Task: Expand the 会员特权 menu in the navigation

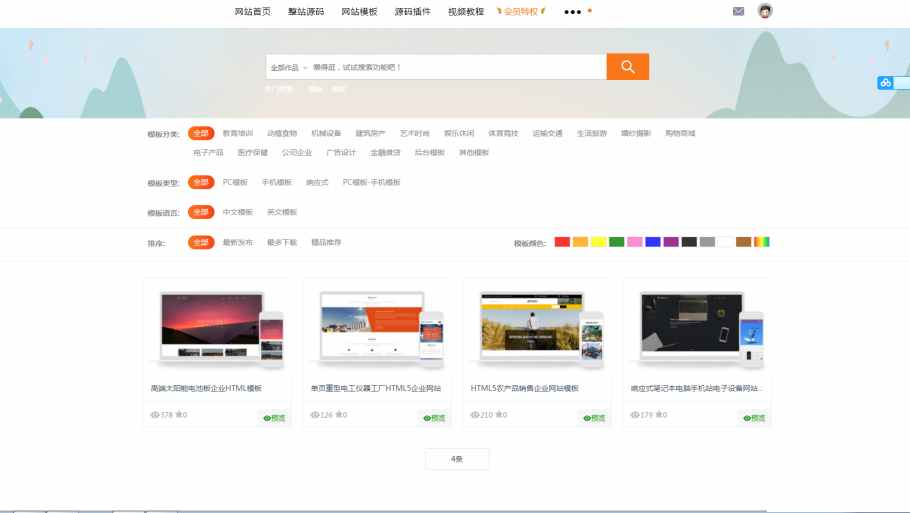Action: pyautogui.click(x=521, y=12)
